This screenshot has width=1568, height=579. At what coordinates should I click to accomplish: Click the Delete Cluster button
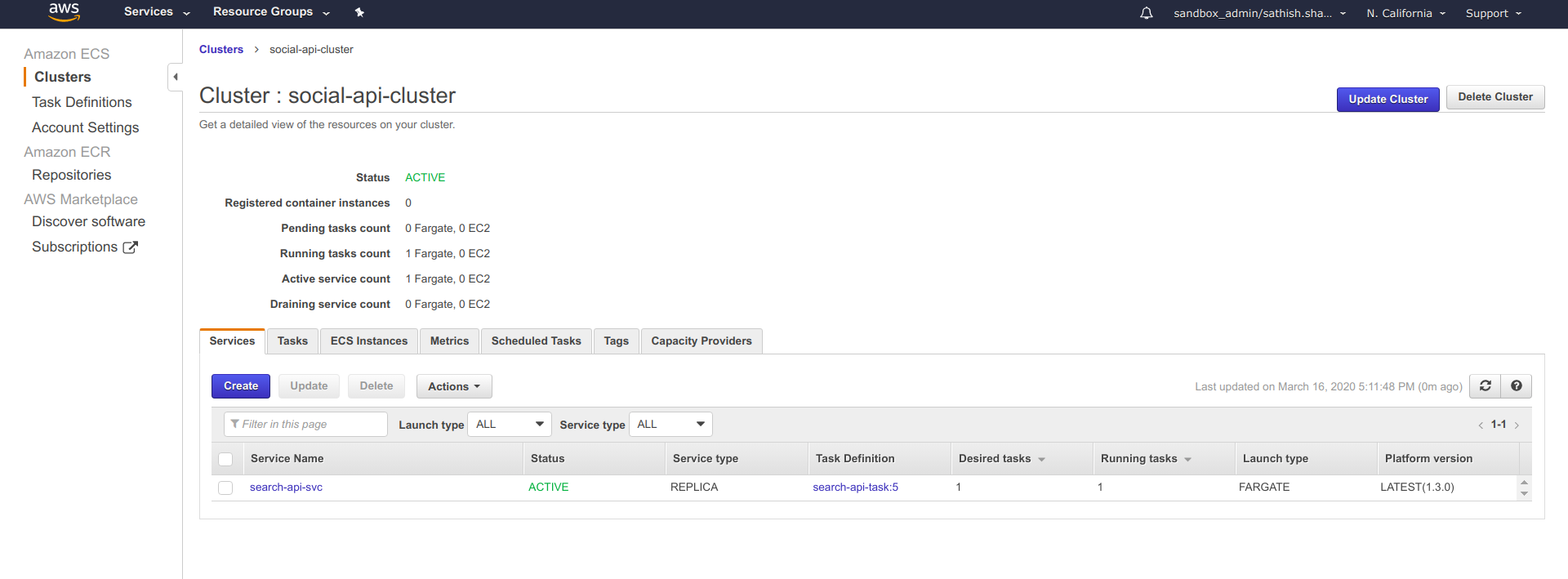pos(1495,97)
